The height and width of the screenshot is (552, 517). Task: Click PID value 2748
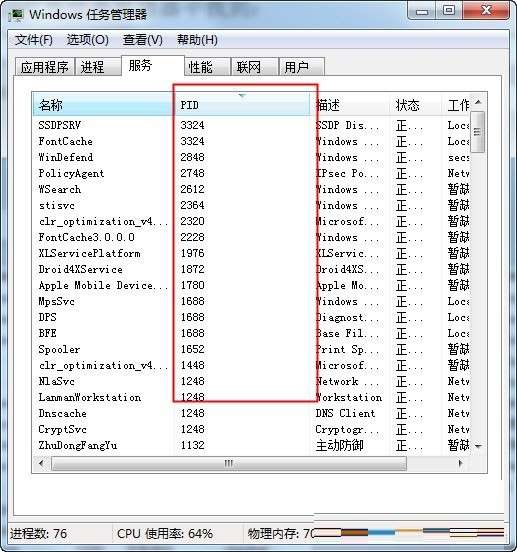coord(192,174)
